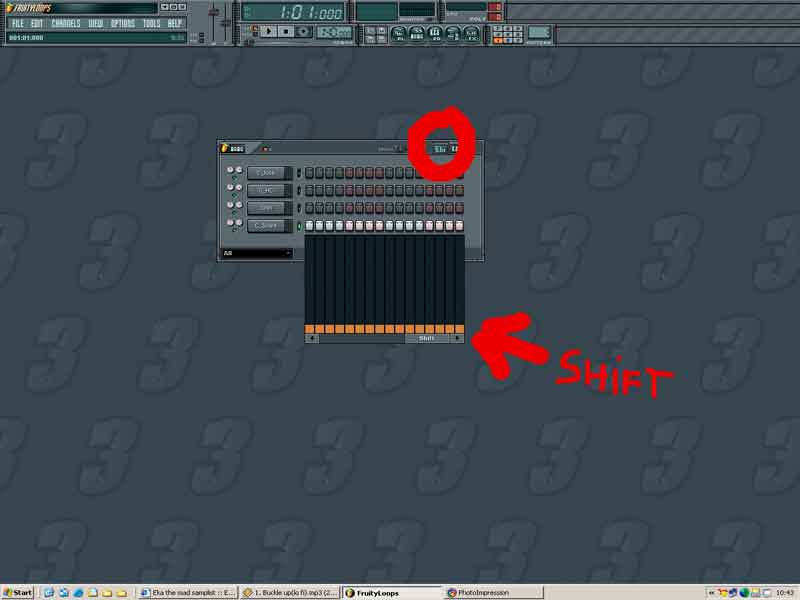Deselect the bottom channel's lit selector light
800x600 pixels.
[x=299, y=226]
